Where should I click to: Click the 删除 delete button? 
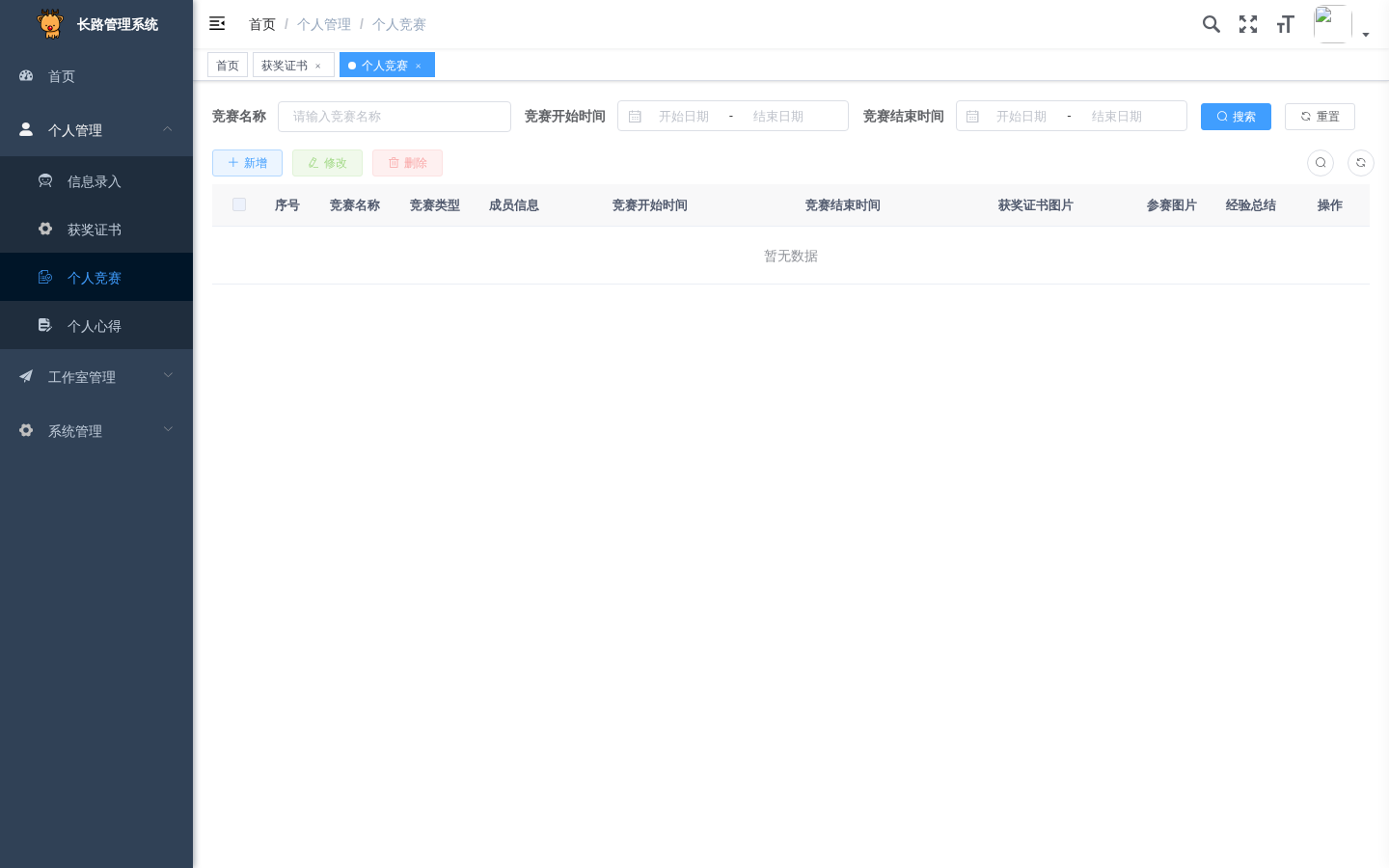click(407, 163)
